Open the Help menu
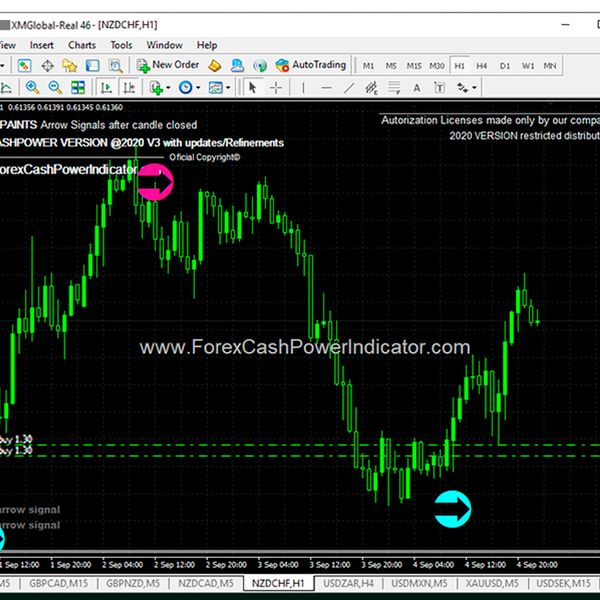Viewport: 600px width, 600px height. 207,45
